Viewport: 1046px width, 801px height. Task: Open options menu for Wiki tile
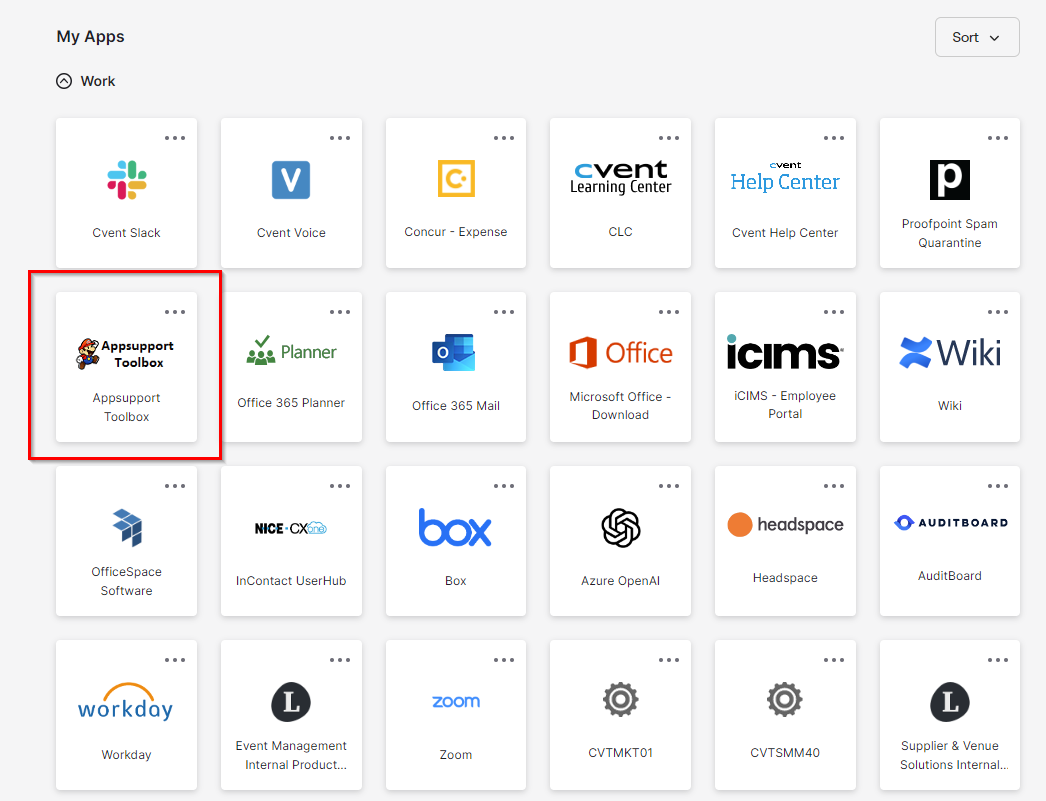tap(997, 312)
